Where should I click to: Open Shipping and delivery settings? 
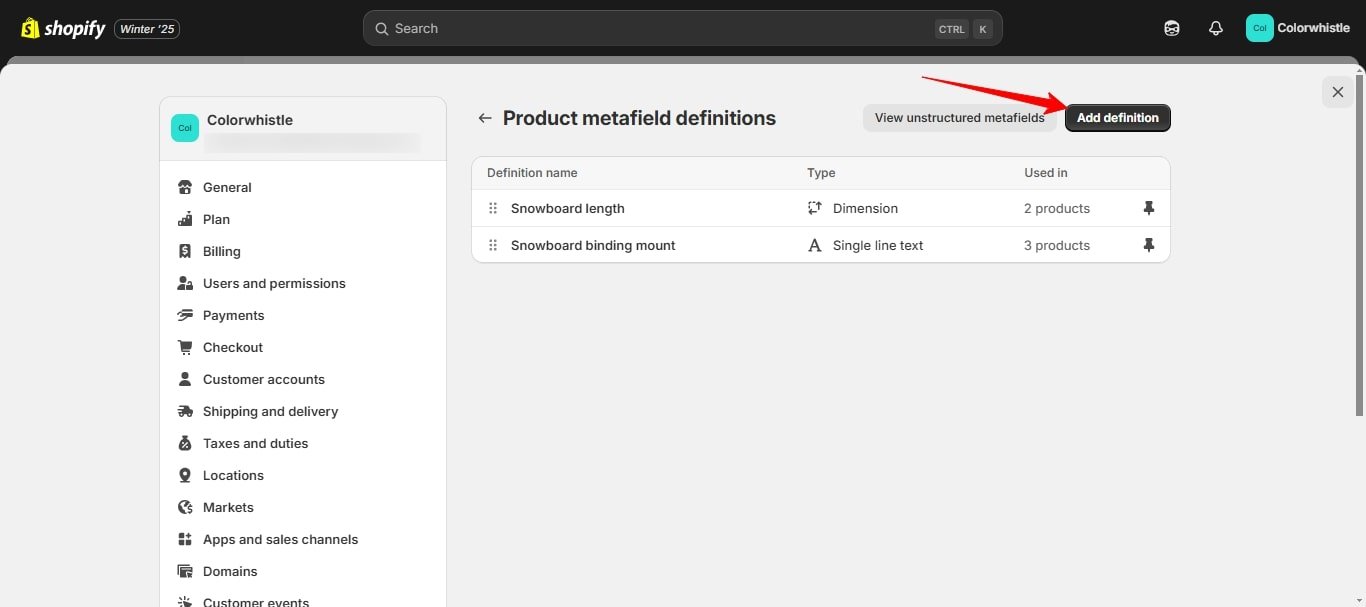tap(270, 411)
